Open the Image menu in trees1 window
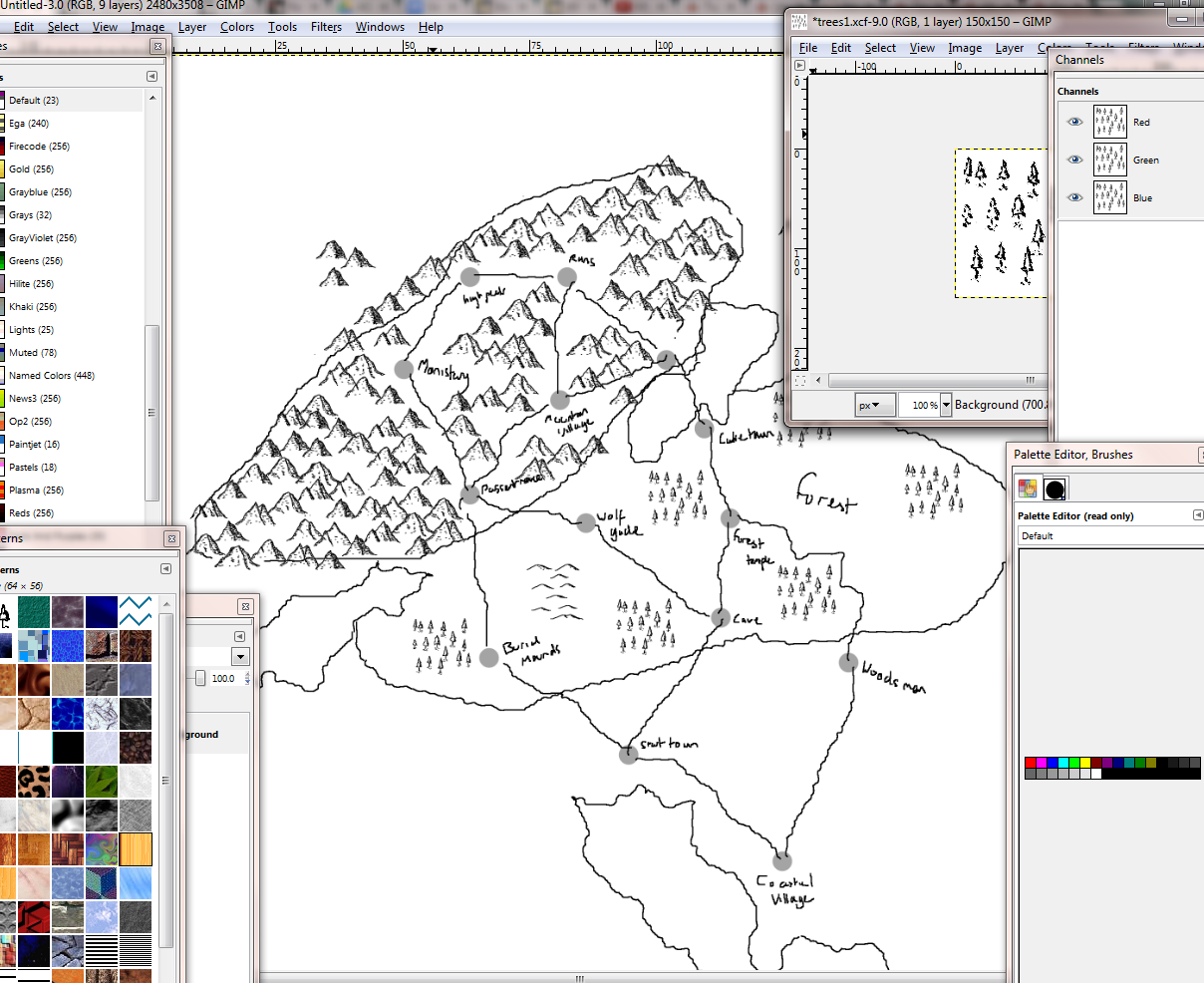1204x983 pixels. point(965,48)
